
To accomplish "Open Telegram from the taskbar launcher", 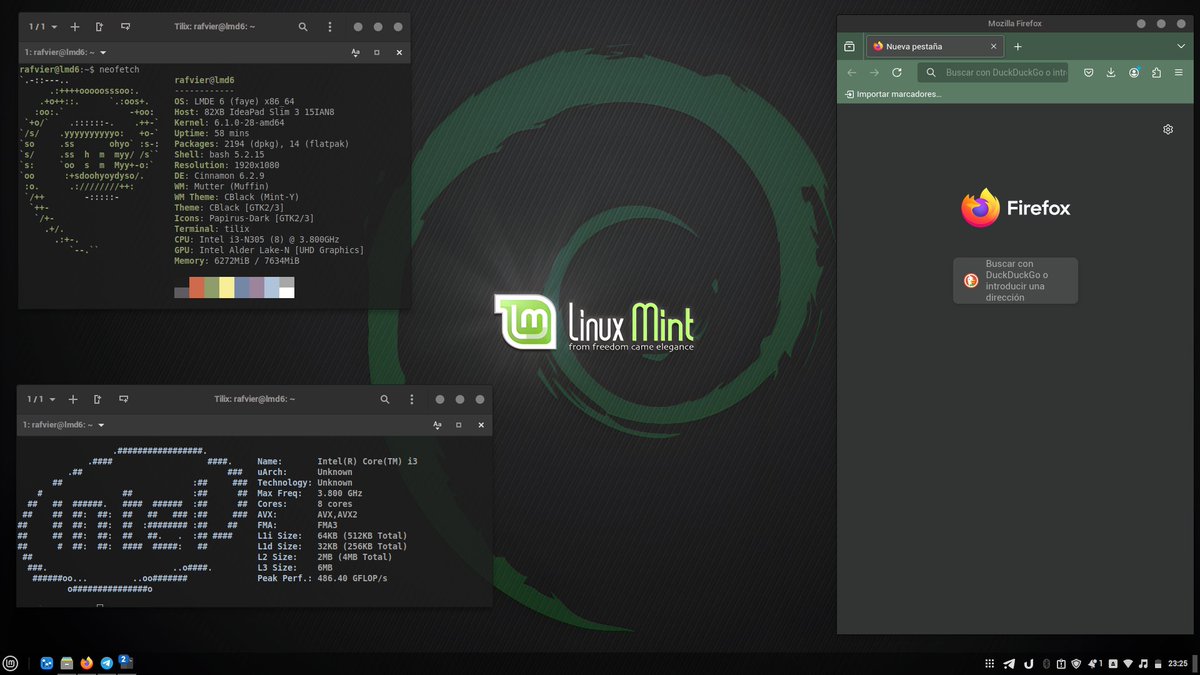I will point(107,663).
